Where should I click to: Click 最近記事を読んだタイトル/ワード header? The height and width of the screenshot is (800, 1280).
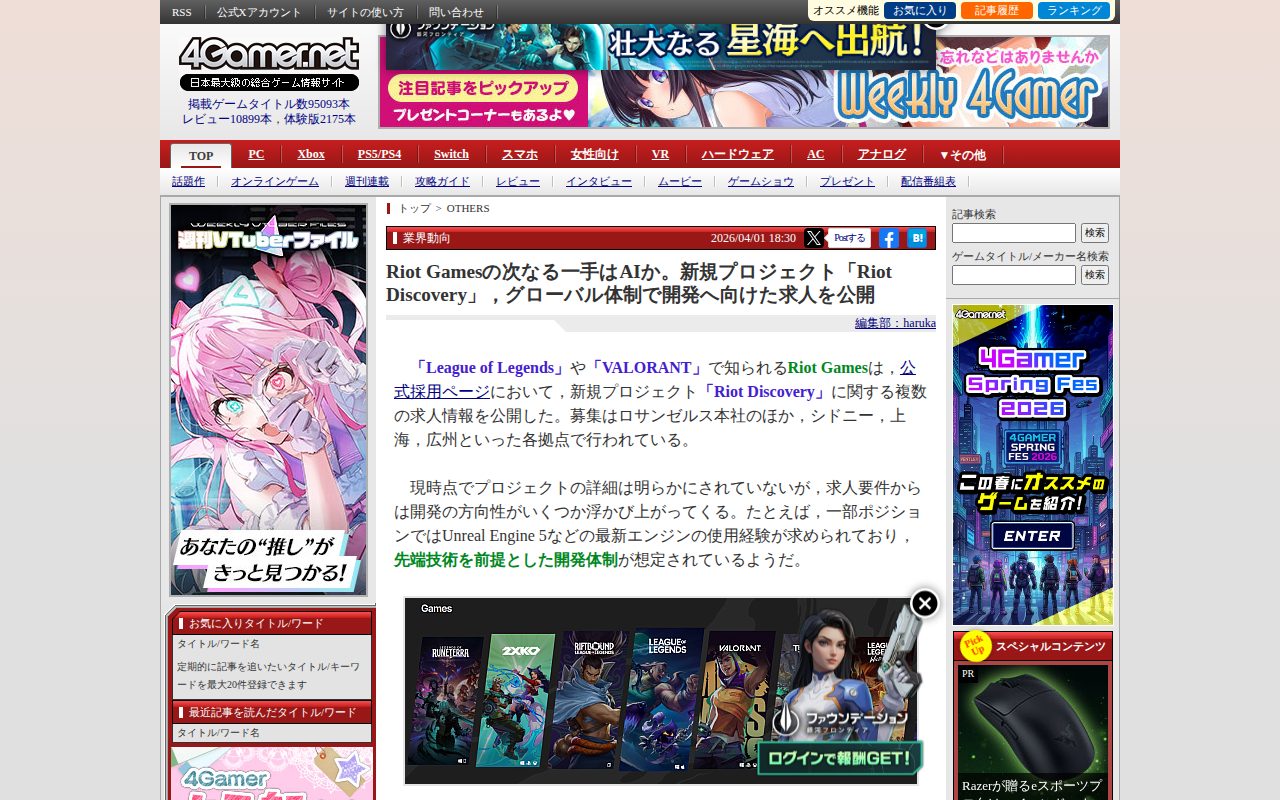(272, 712)
